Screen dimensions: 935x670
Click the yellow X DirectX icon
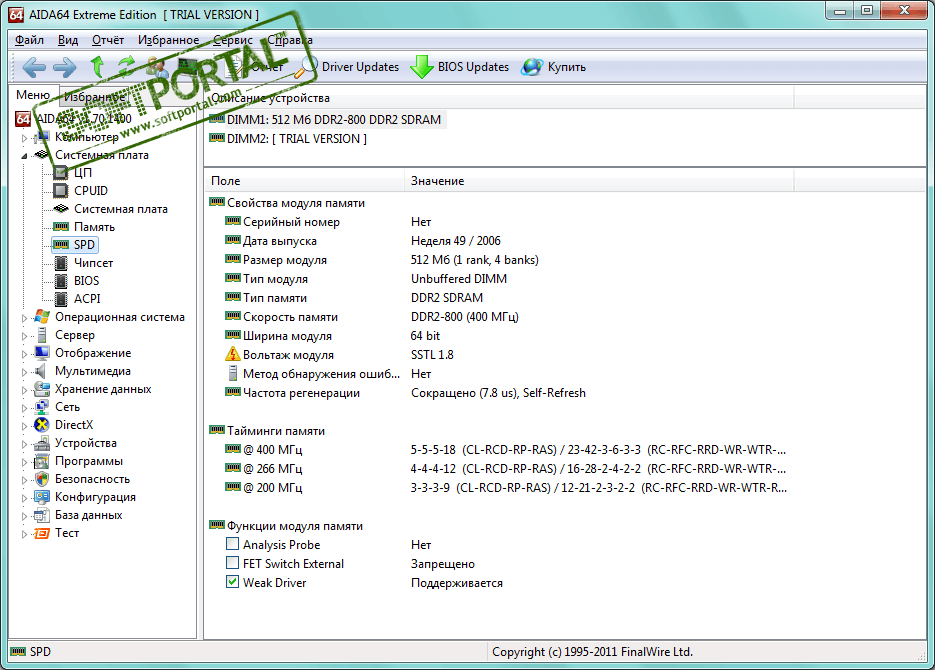(42, 425)
